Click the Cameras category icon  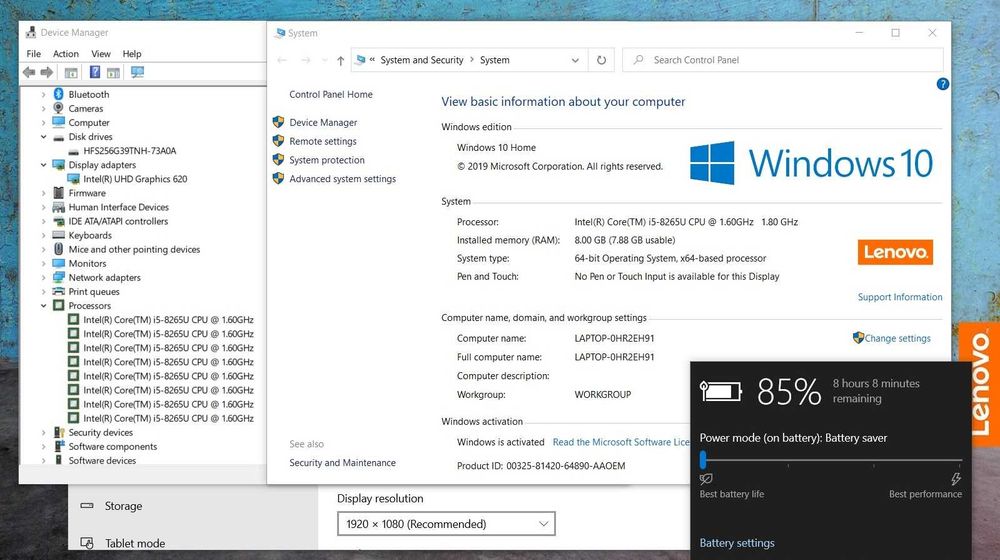[59, 108]
